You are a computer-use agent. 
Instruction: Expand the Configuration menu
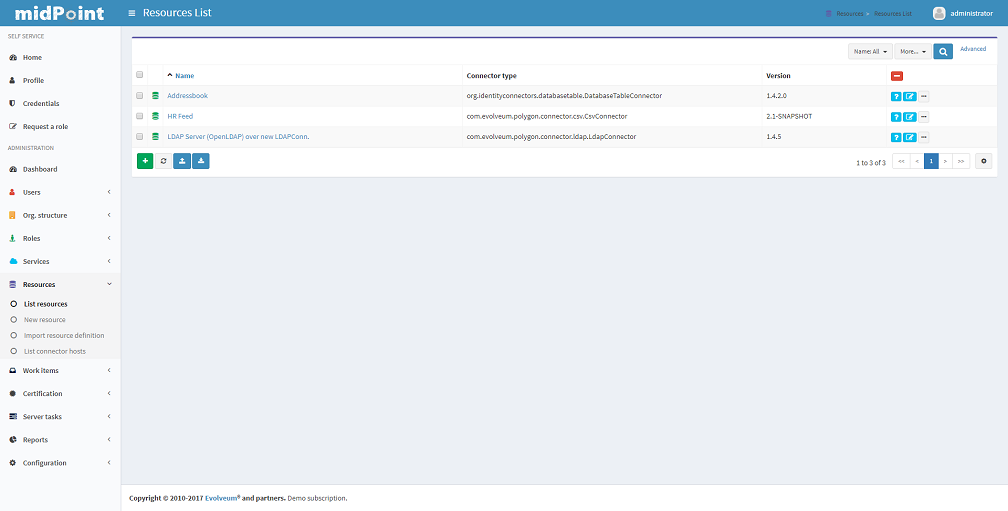pyautogui.click(x=60, y=463)
